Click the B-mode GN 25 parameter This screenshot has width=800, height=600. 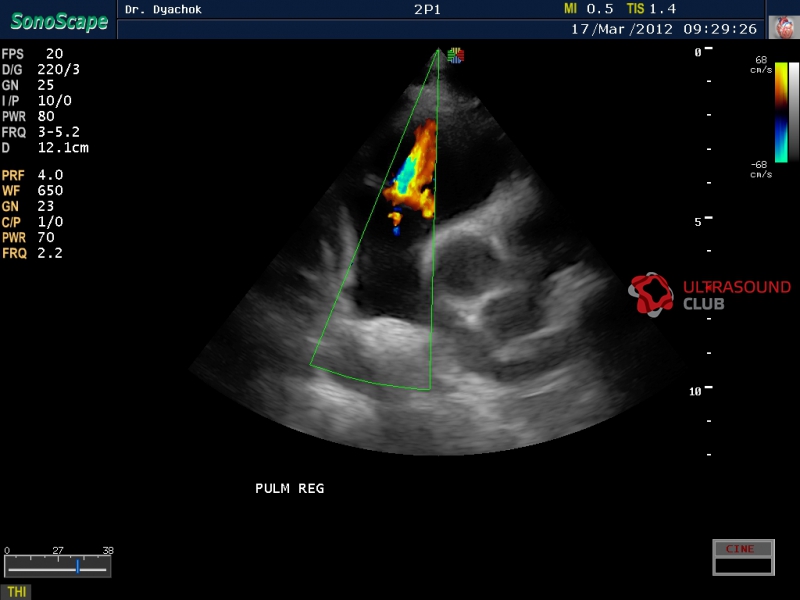(x=28, y=85)
